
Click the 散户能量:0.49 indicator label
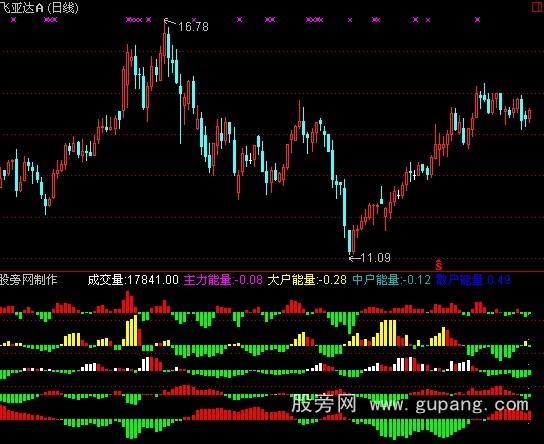[473, 279]
